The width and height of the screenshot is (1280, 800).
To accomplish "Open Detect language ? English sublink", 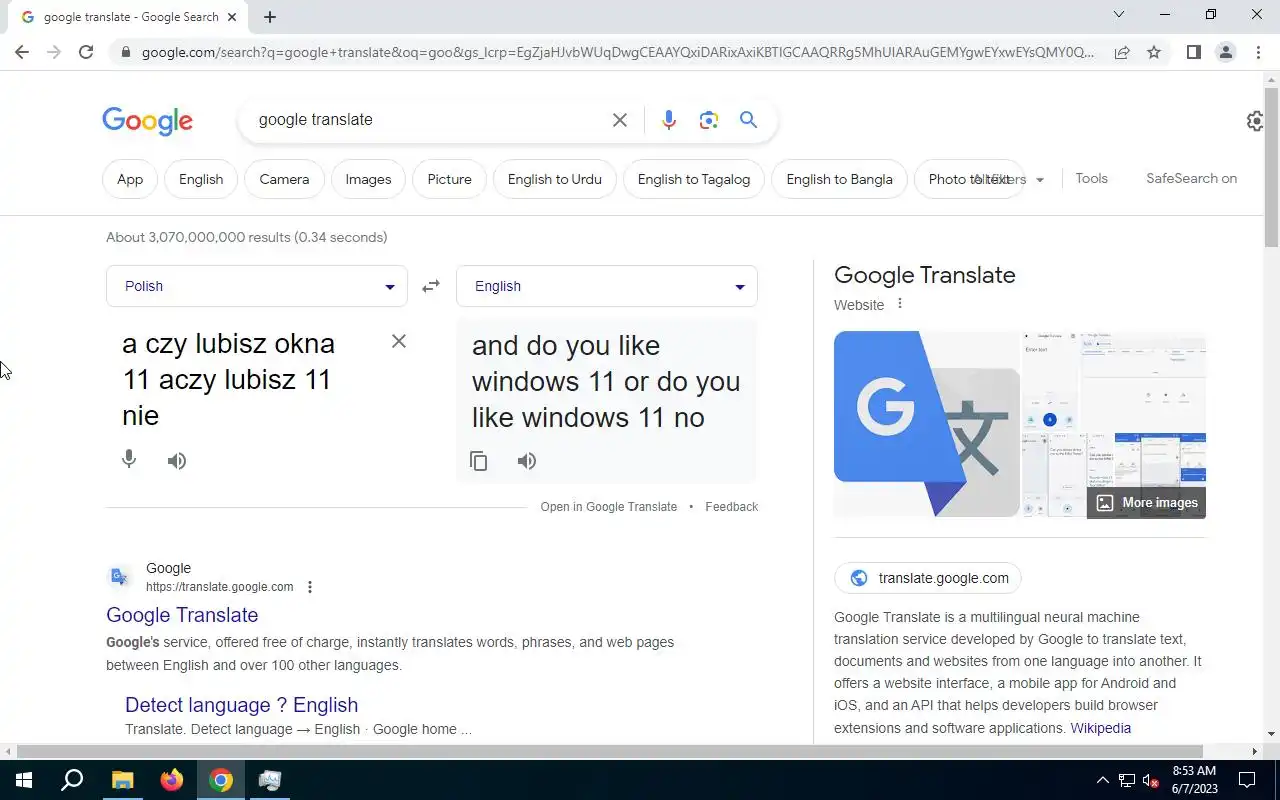I will 241,705.
